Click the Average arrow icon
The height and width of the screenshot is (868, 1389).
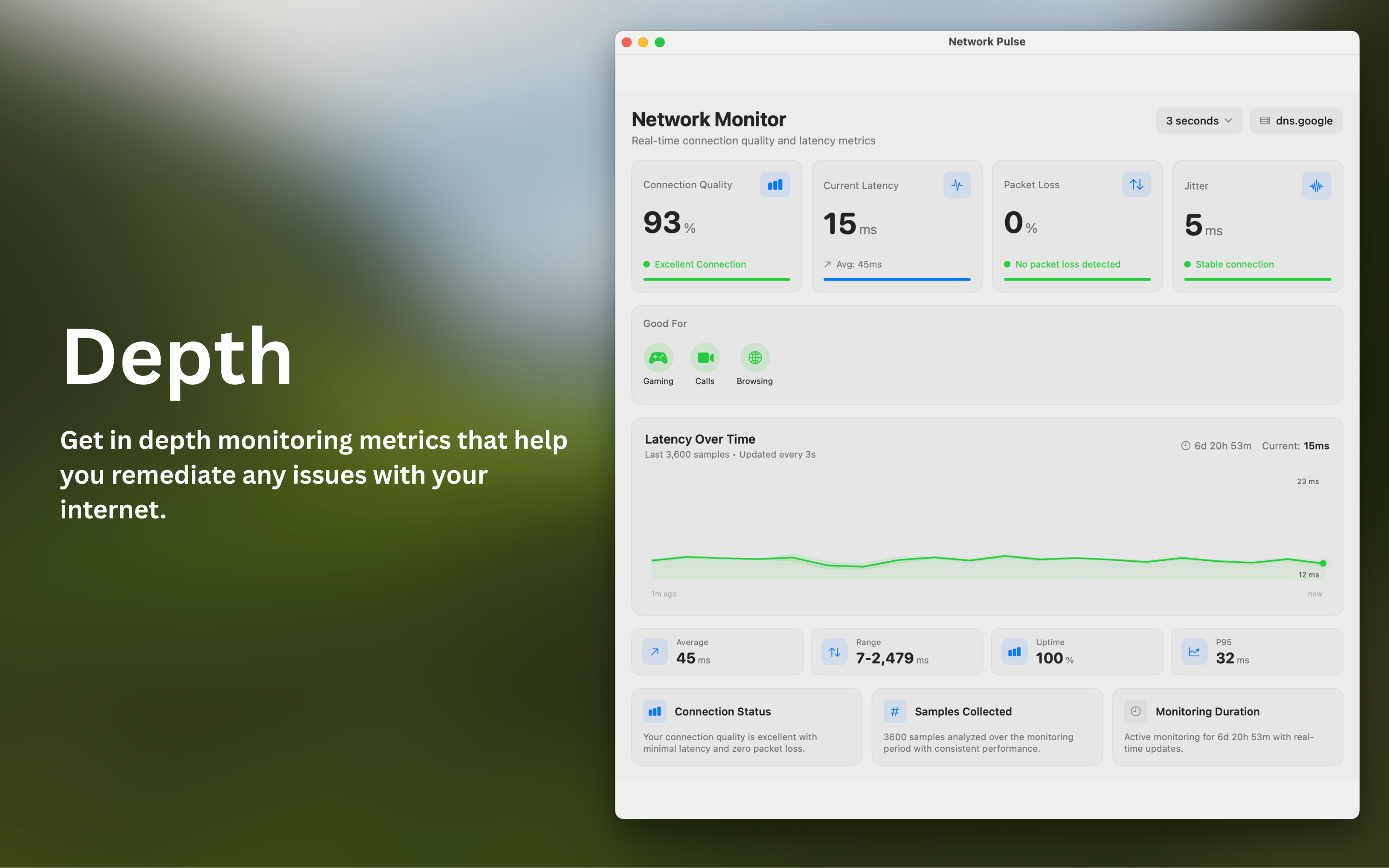[654, 651]
